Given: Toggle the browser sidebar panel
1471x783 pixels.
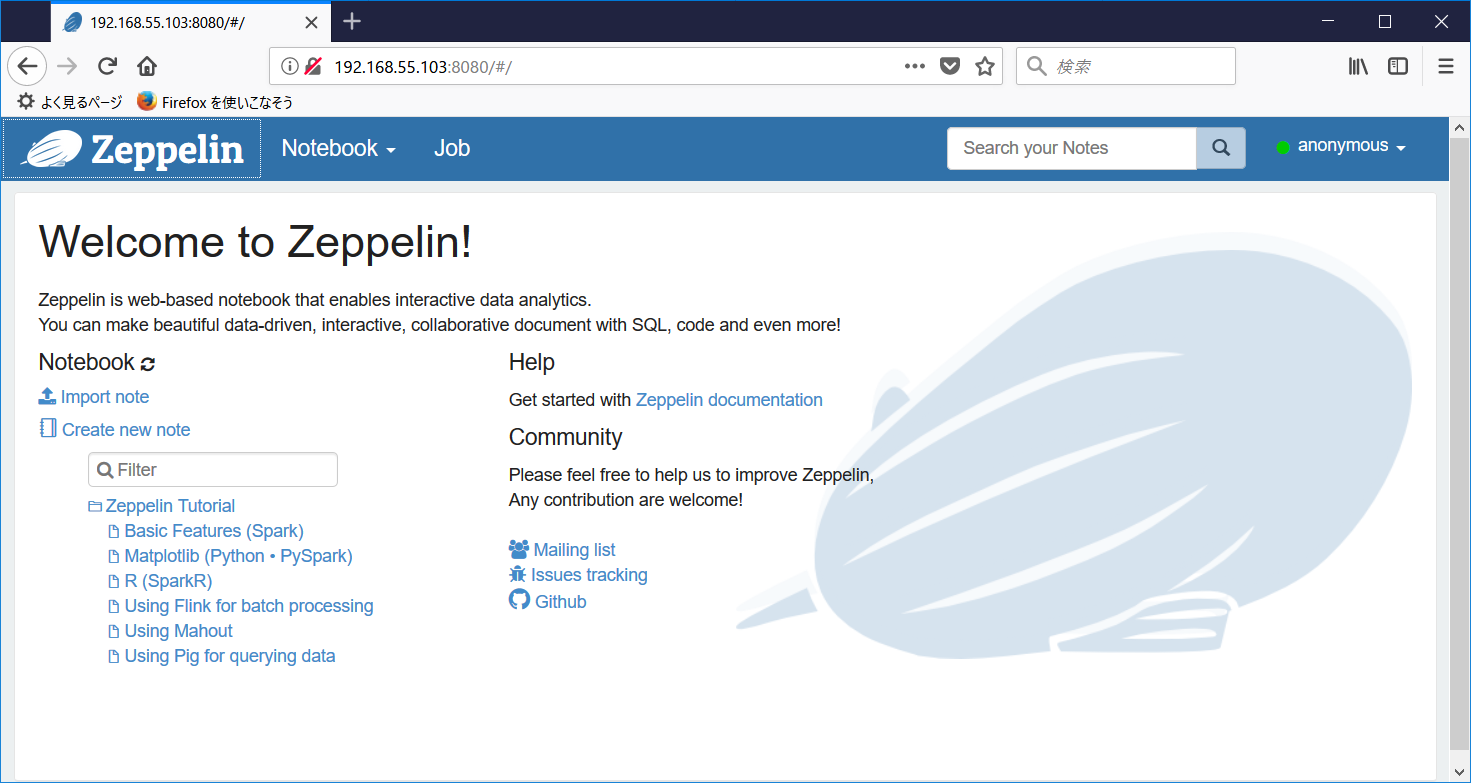Looking at the screenshot, I should click(x=1397, y=65).
